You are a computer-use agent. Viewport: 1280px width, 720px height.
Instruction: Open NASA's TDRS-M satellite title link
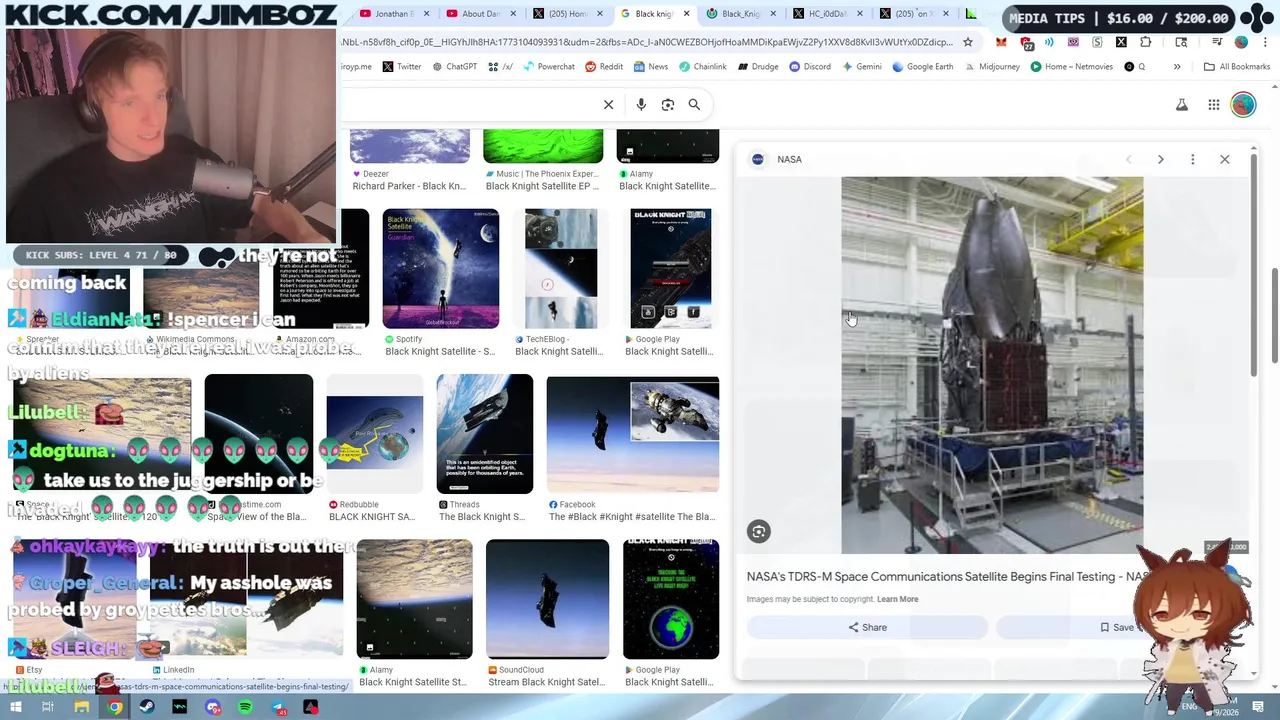pyautogui.click(x=946, y=577)
